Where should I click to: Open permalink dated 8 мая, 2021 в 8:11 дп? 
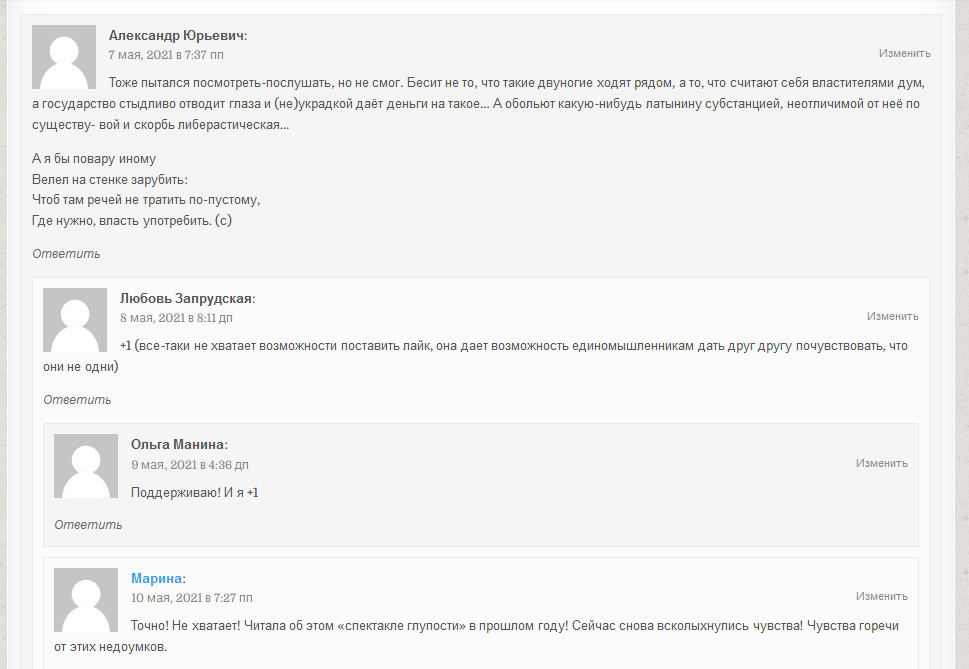176,318
